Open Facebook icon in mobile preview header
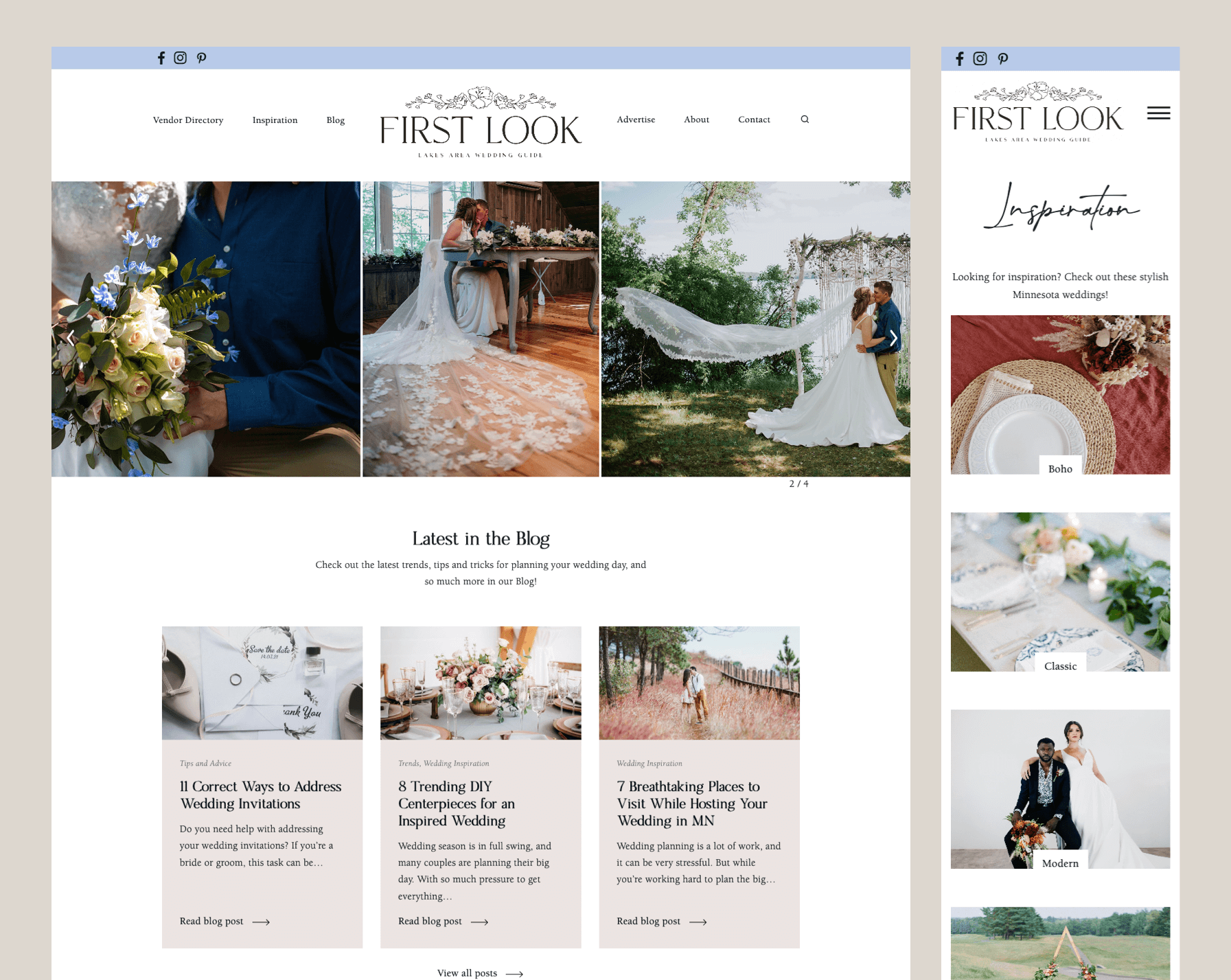The height and width of the screenshot is (980, 1231). coord(960,59)
